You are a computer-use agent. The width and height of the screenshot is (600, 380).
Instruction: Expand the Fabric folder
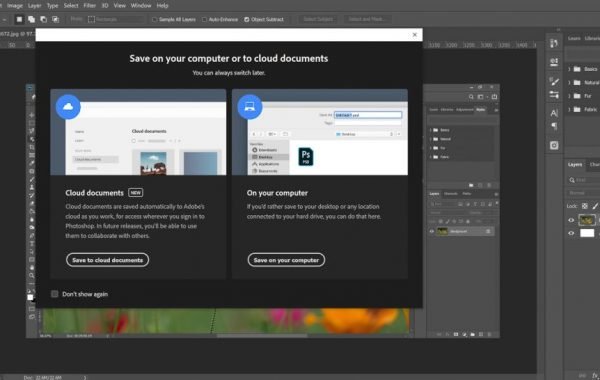pos(569,109)
